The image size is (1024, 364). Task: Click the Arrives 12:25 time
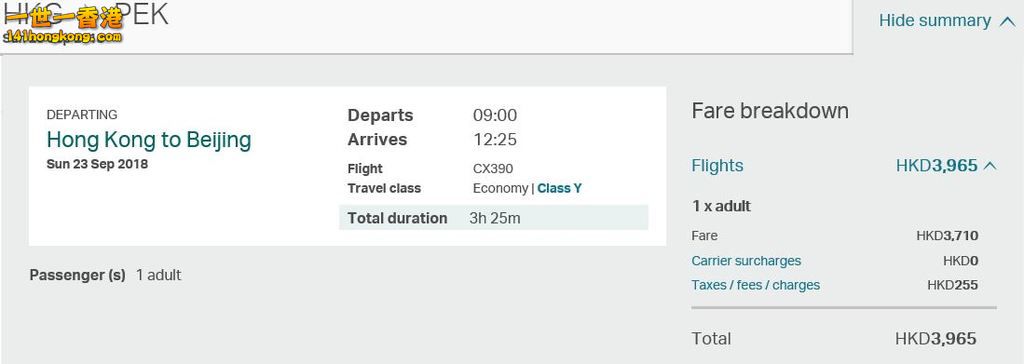pyautogui.click(x=495, y=140)
